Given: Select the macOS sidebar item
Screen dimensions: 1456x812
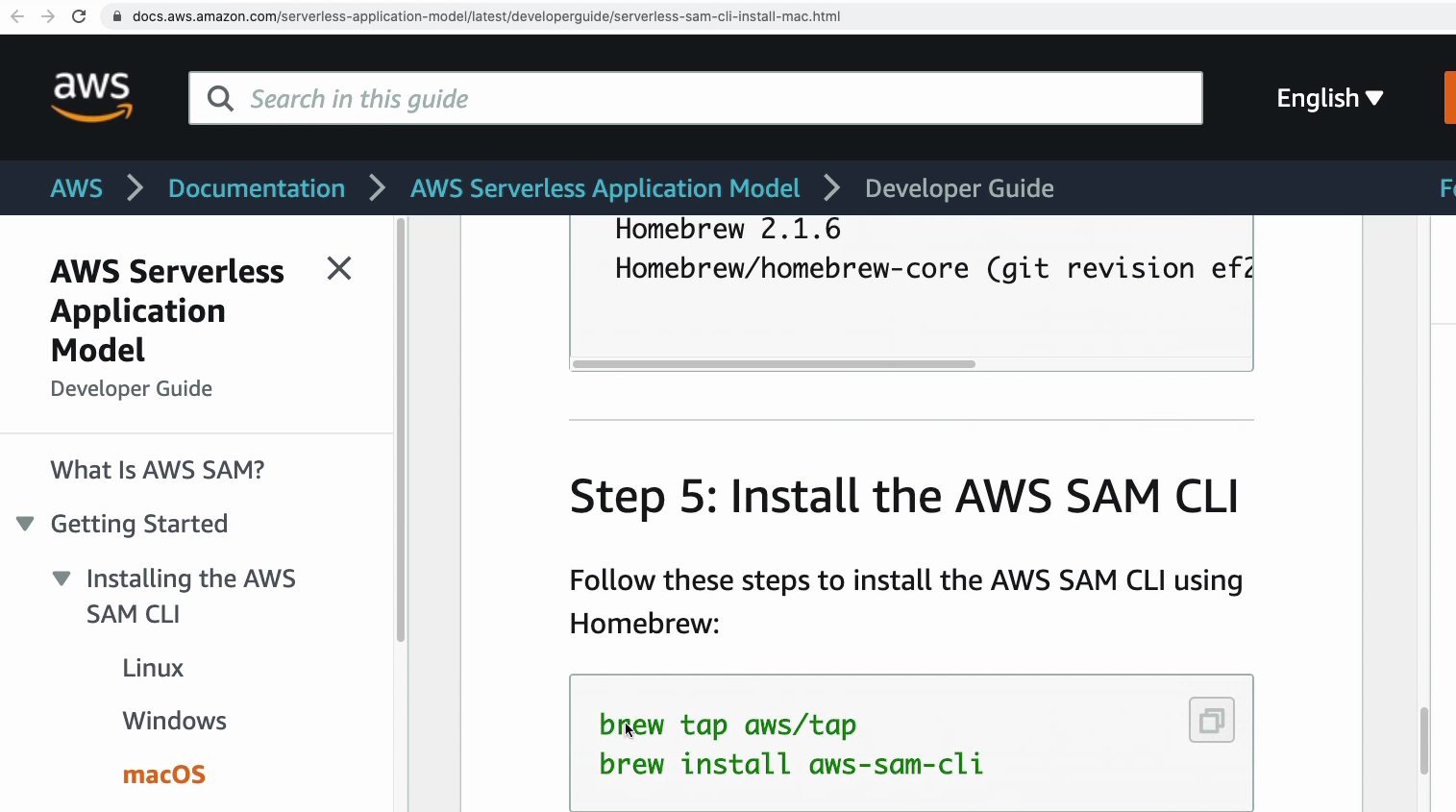Looking at the screenshot, I should coord(164,775).
